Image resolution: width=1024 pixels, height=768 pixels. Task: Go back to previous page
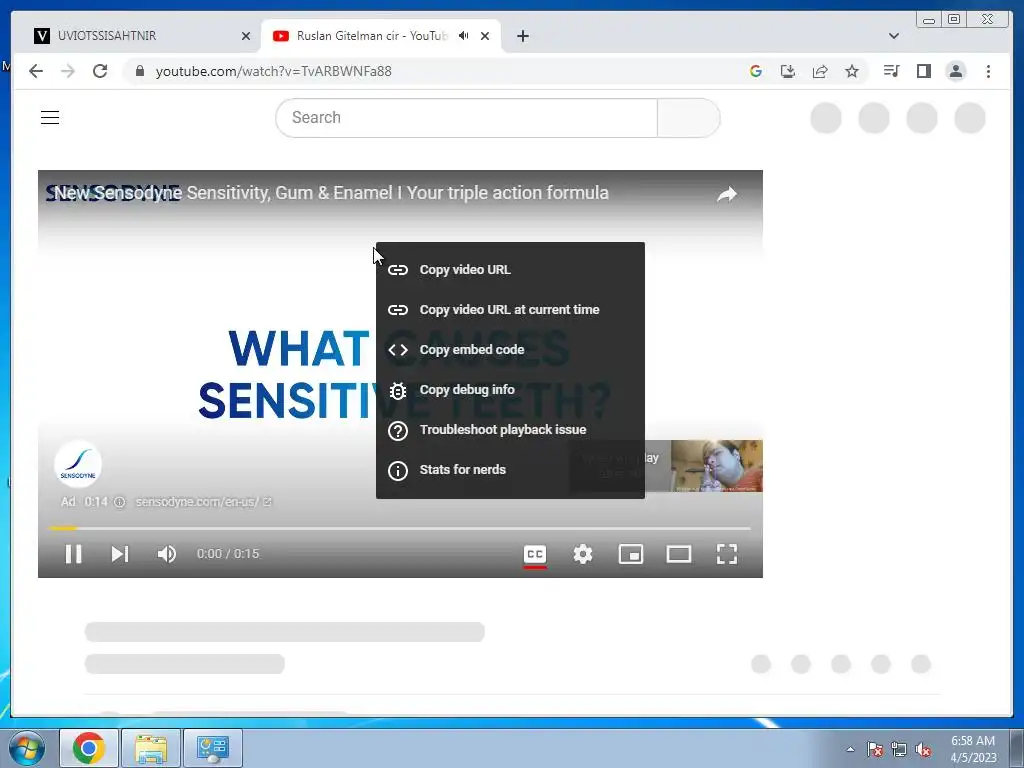36,71
